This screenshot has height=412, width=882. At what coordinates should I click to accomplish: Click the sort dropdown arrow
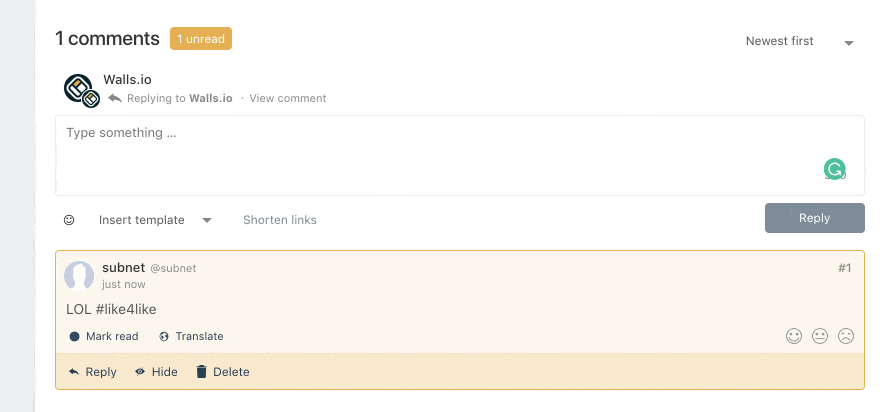tap(849, 43)
